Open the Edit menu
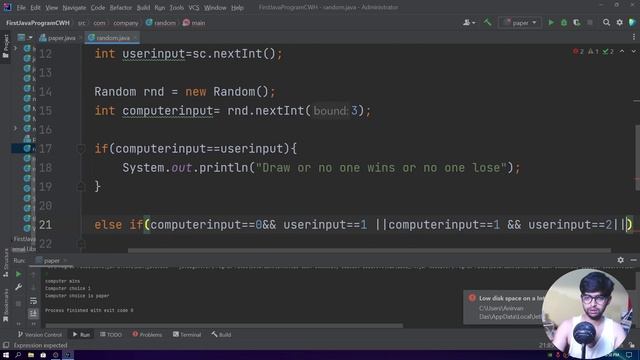This screenshot has height=360, width=640. [x=36, y=7]
